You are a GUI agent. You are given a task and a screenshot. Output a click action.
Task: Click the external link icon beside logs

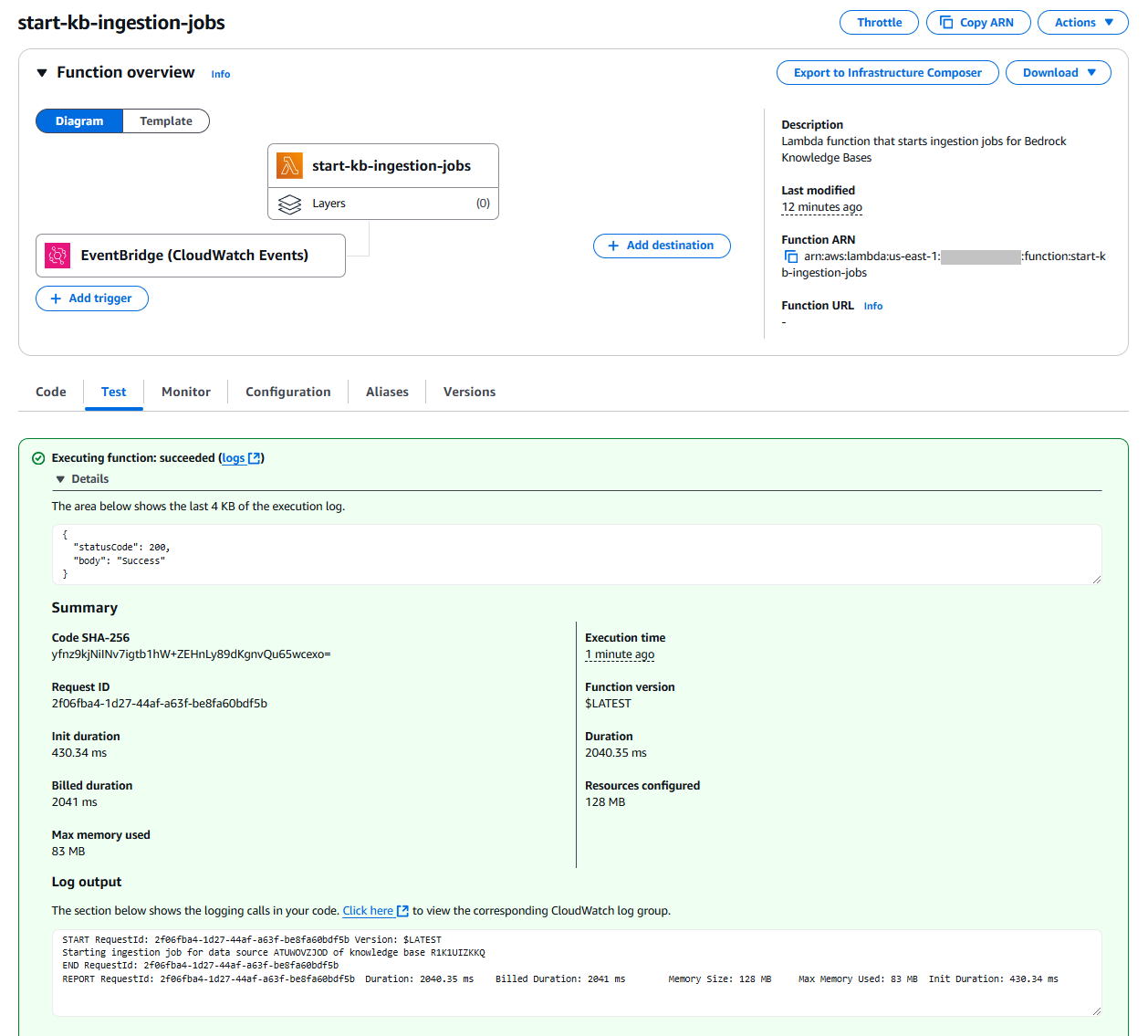255,458
